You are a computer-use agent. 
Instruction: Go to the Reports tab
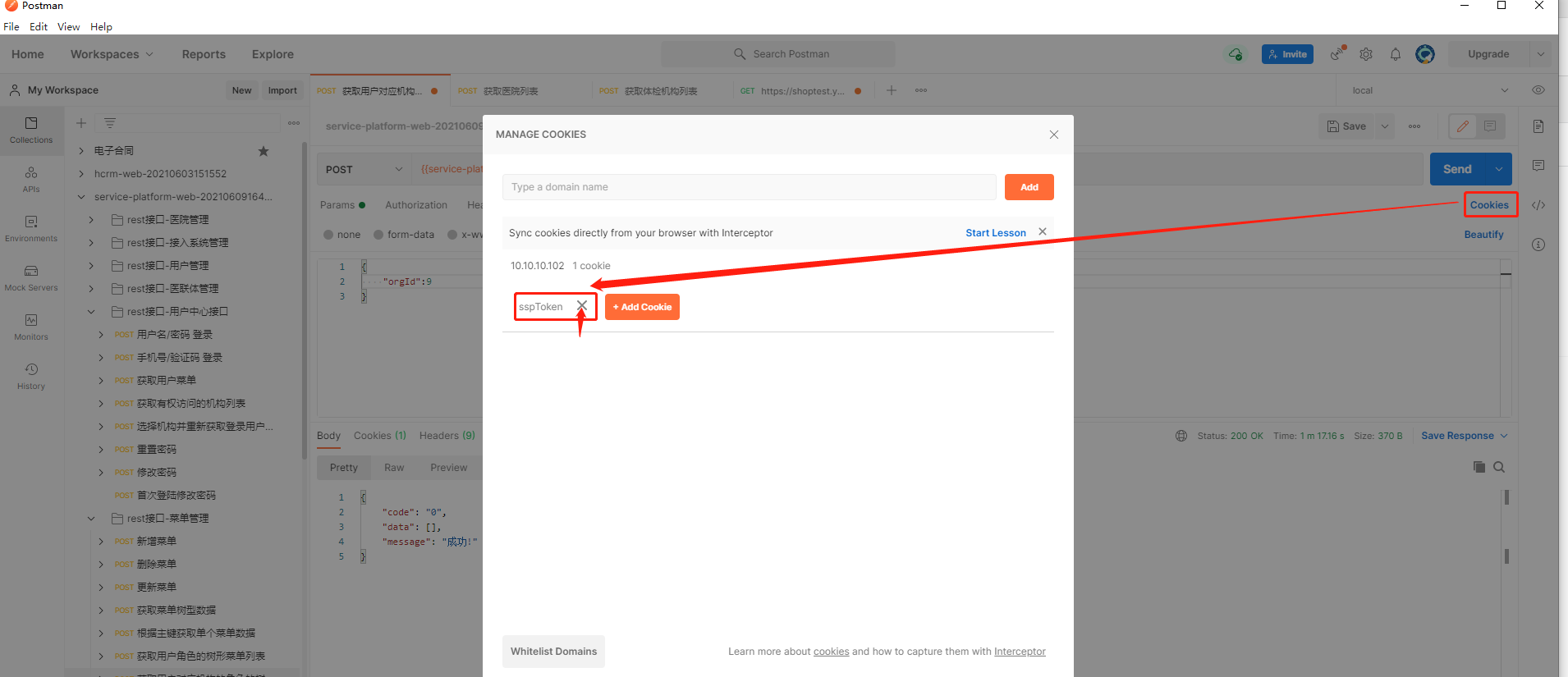pos(204,54)
